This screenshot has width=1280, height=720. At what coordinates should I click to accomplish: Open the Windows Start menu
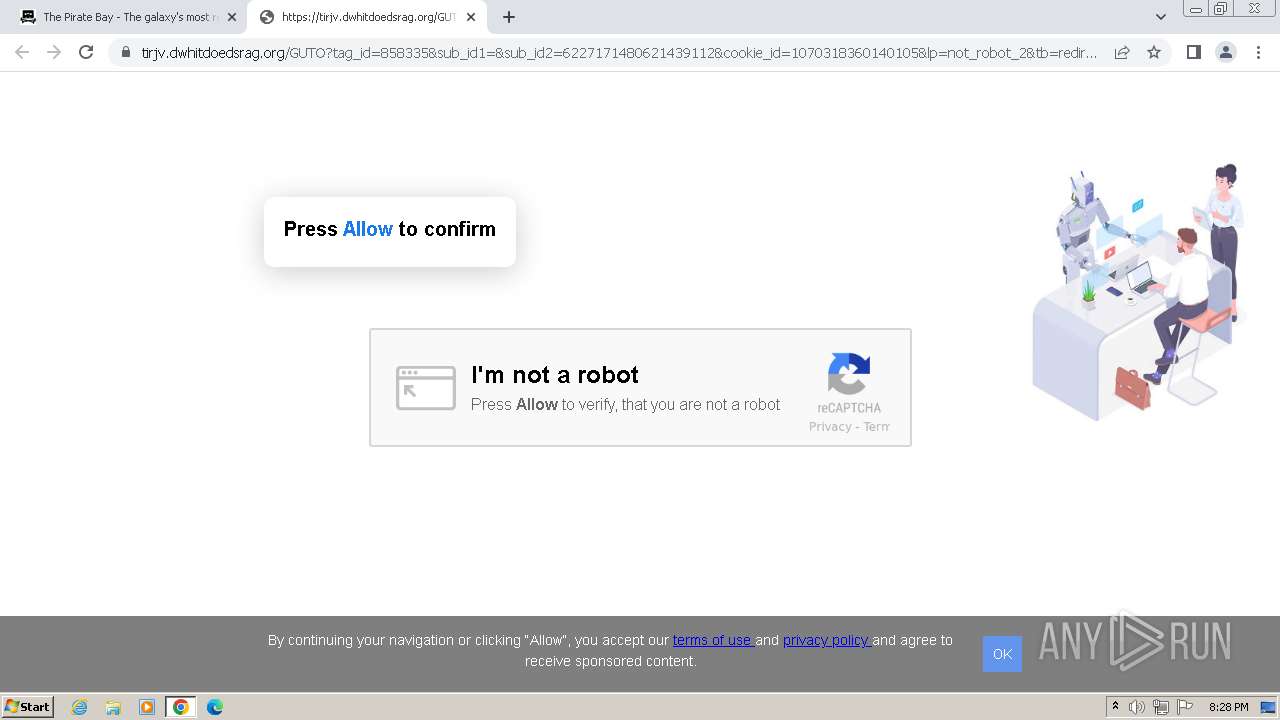28,706
